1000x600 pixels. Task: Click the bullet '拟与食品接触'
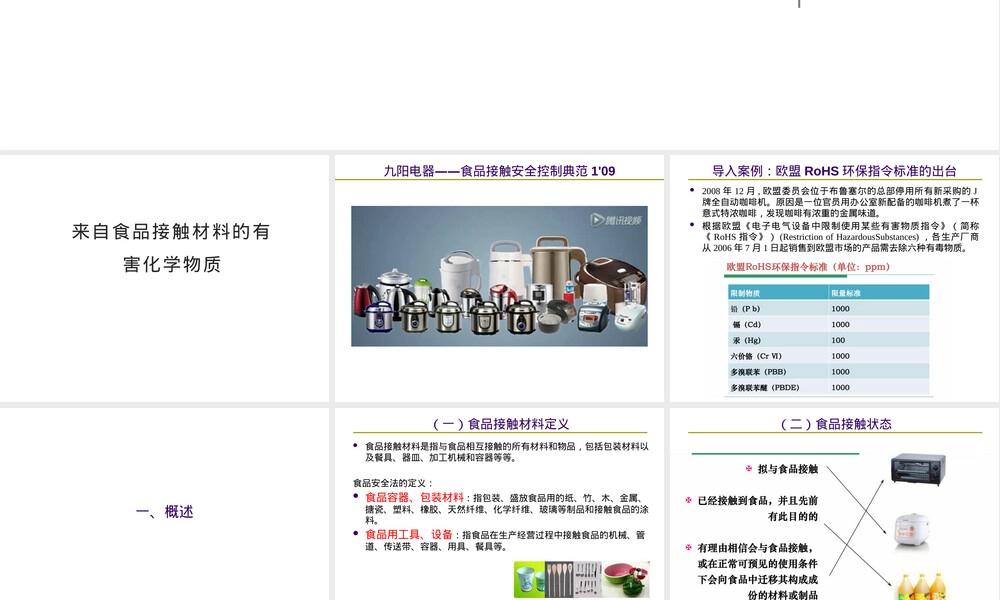coord(788,469)
